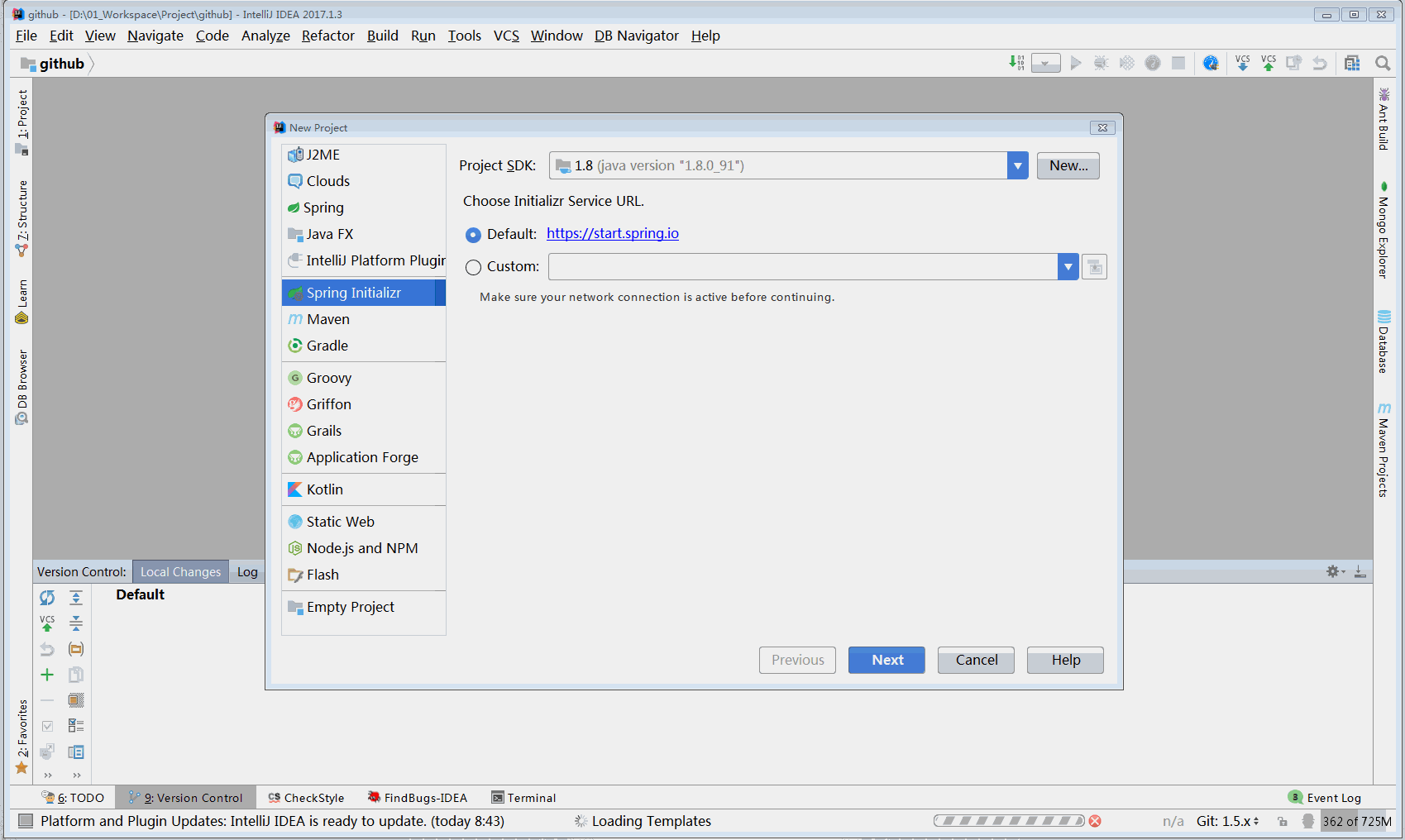1405x840 pixels.
Task: Click the Next button
Action: (x=886, y=660)
